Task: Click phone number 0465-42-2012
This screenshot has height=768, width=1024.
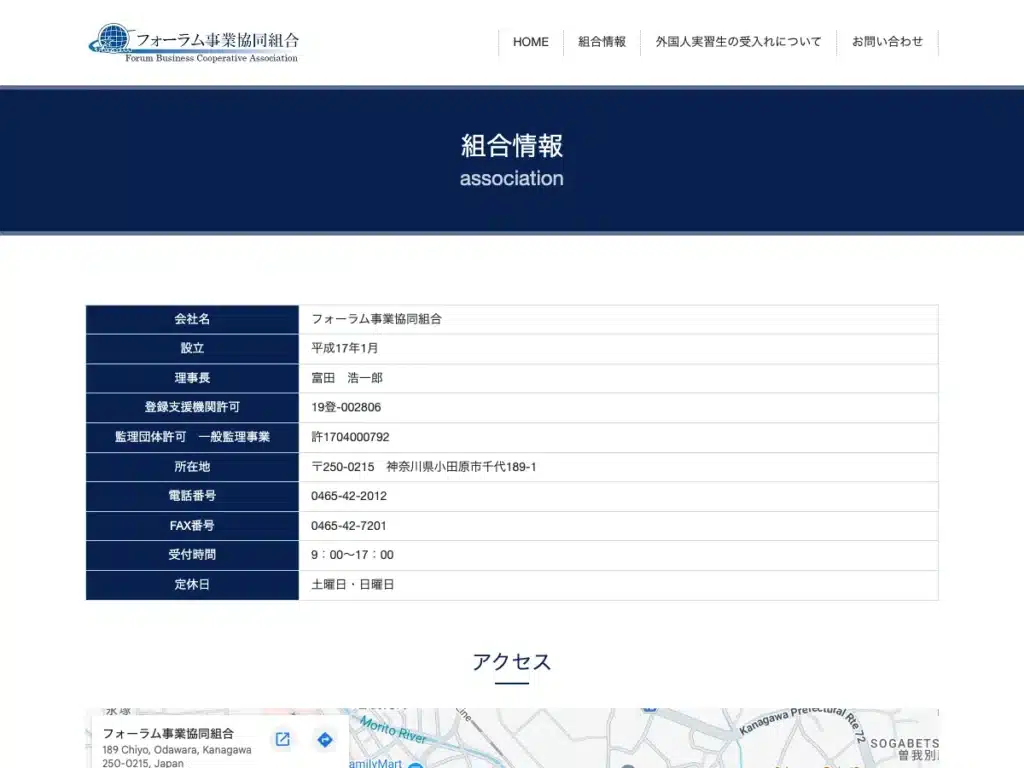Action: 349,496
